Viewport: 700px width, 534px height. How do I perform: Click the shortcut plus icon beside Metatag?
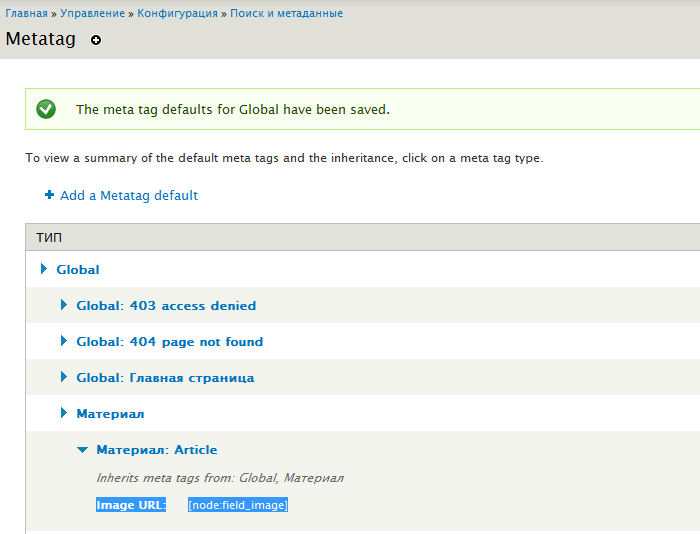pos(96,40)
